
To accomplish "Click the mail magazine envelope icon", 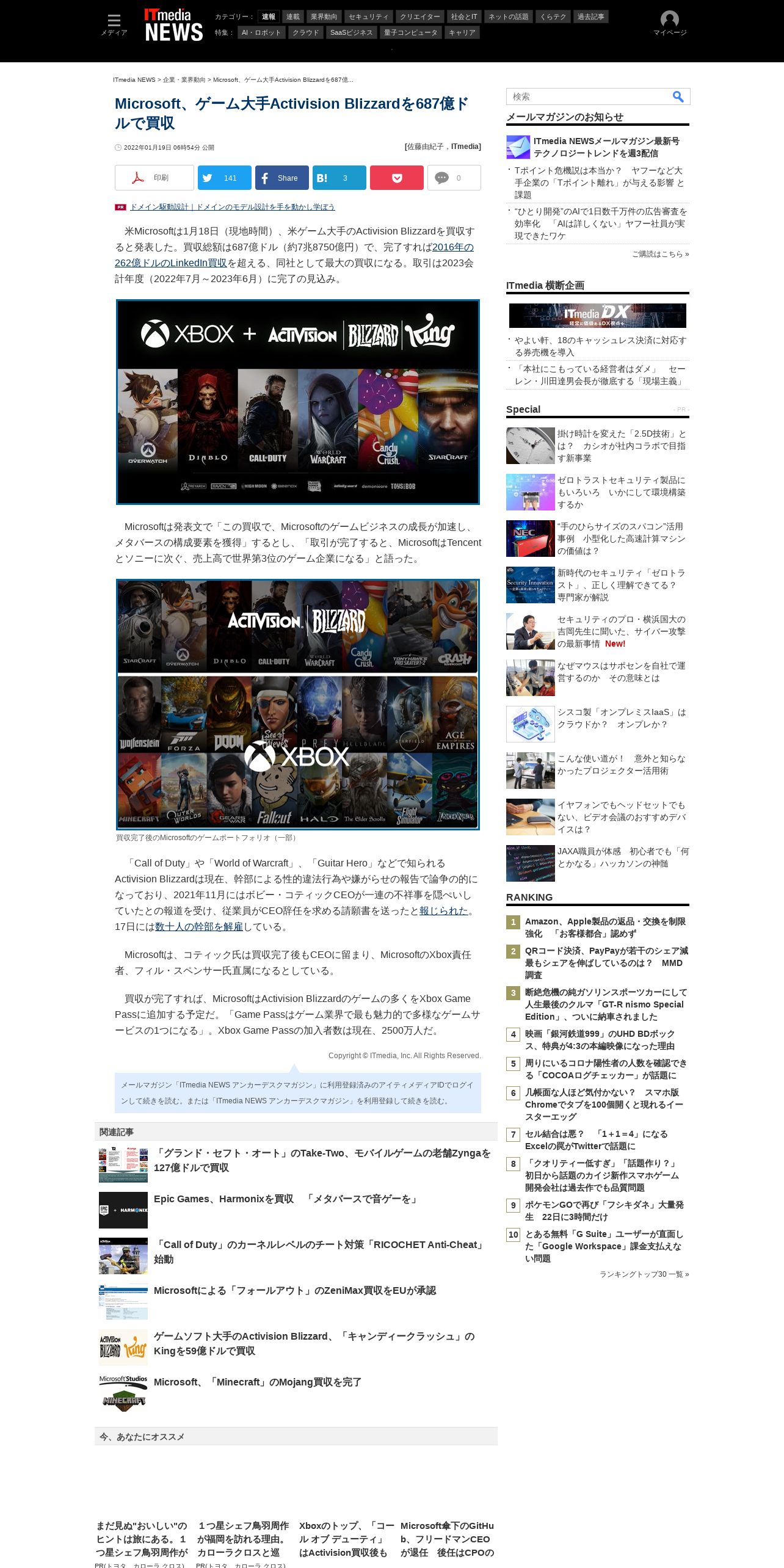I will point(518,147).
